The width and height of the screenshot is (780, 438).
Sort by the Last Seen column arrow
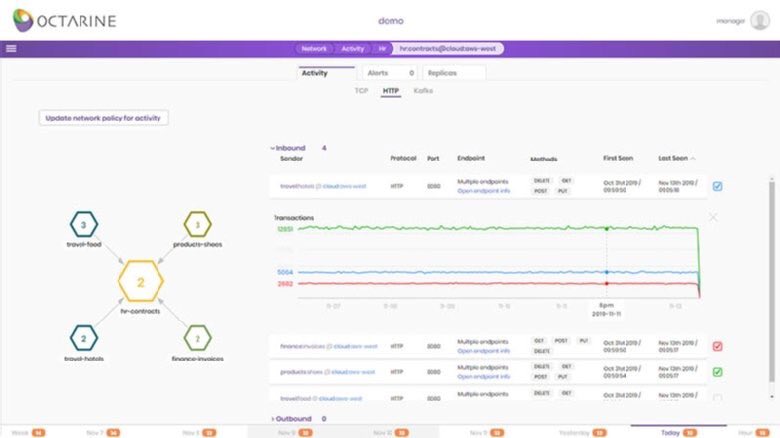tap(693, 158)
